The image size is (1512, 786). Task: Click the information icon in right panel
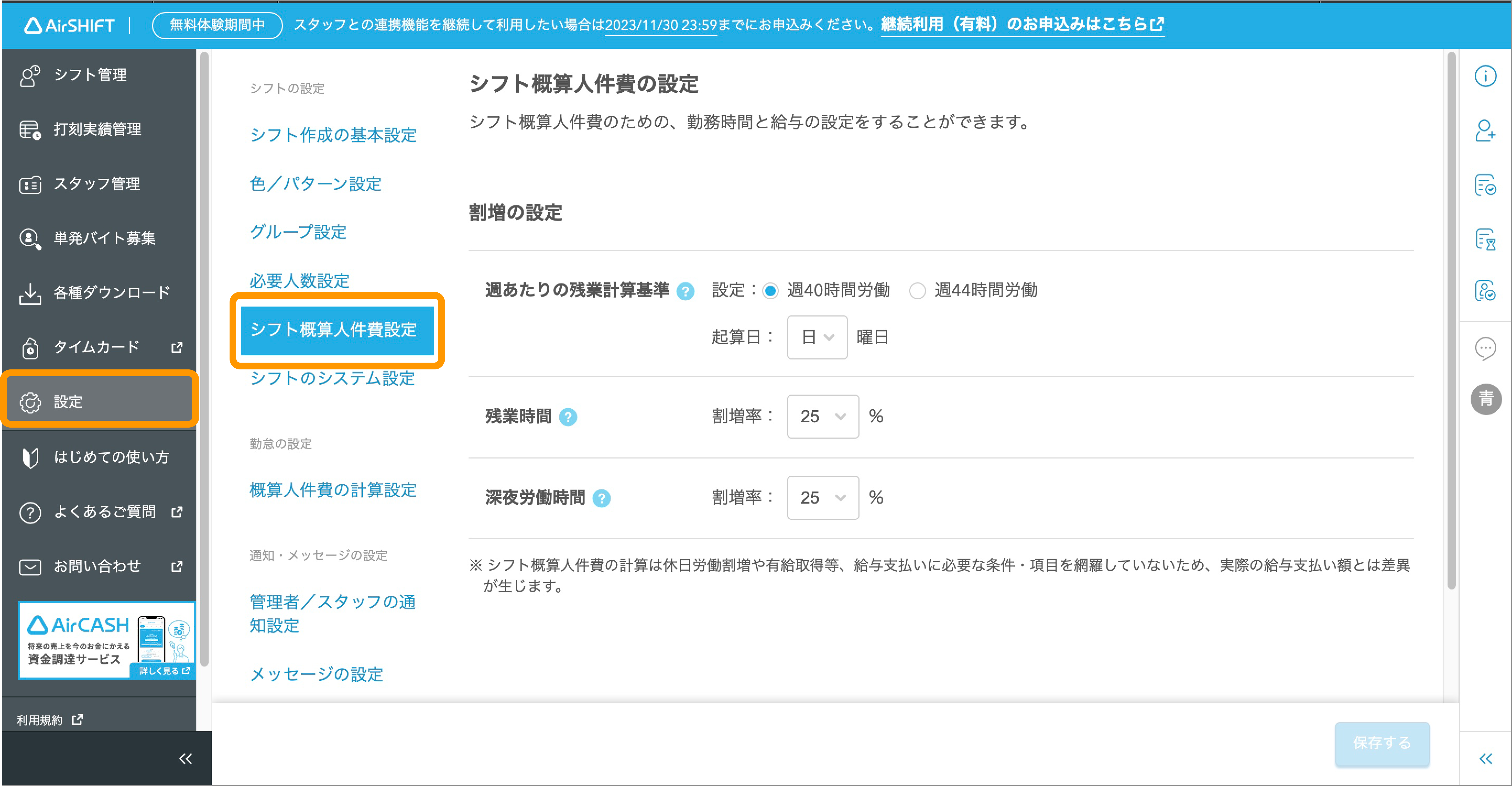(x=1485, y=76)
